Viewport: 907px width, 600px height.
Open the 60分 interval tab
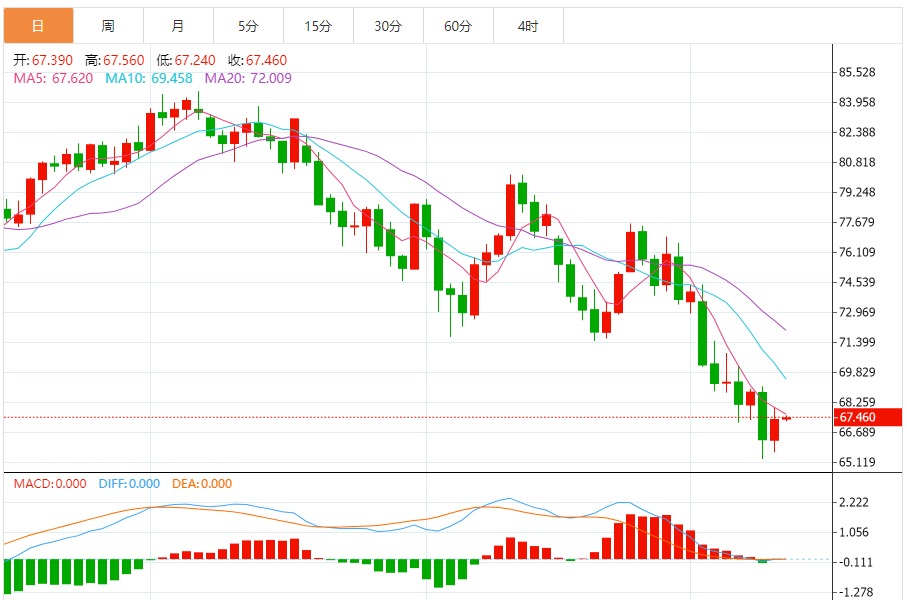[x=458, y=25]
